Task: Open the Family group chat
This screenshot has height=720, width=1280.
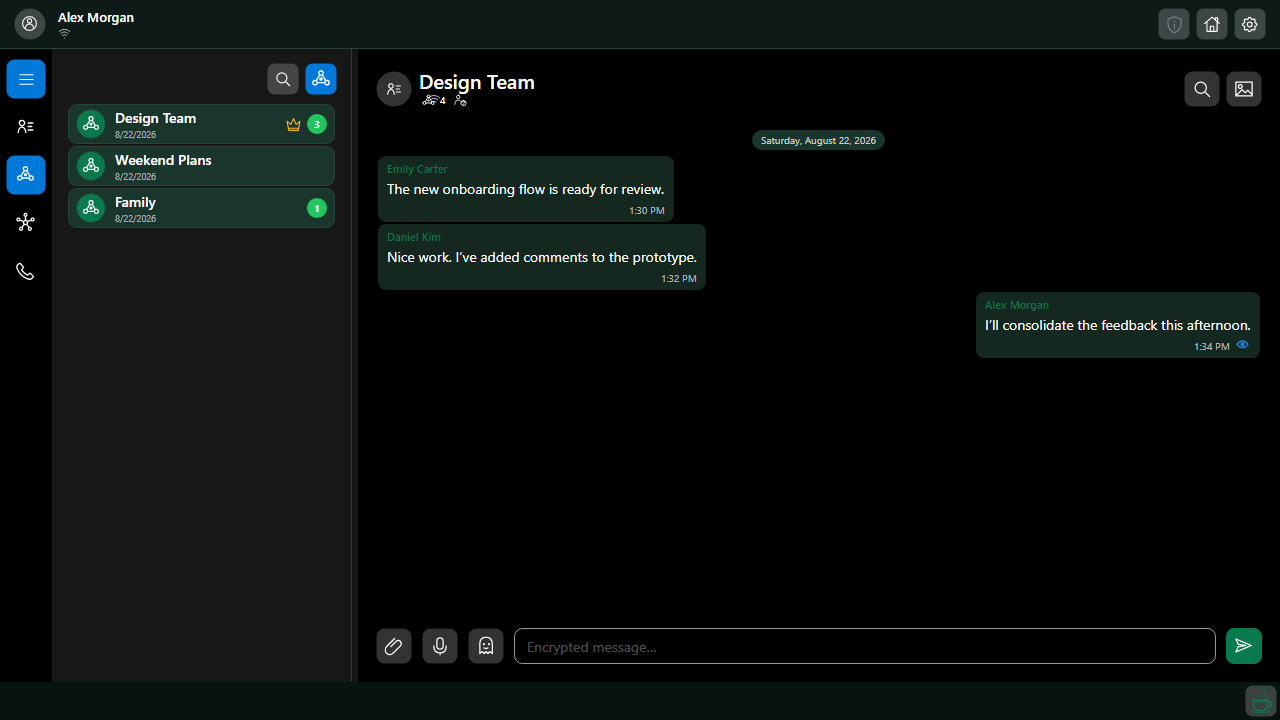Action: click(x=201, y=208)
